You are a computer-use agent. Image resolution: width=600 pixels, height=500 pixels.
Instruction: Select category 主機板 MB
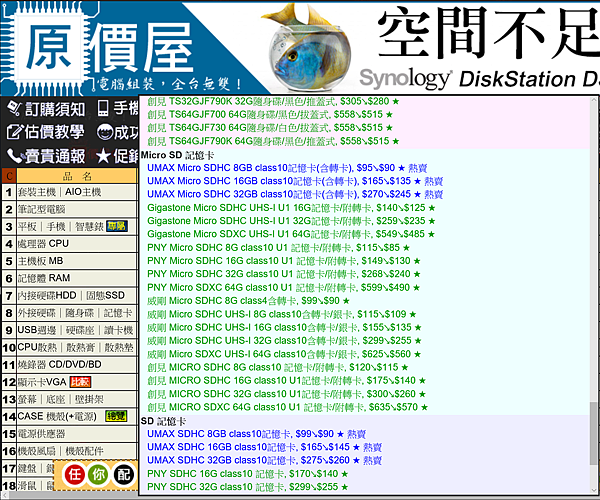click(x=77, y=261)
